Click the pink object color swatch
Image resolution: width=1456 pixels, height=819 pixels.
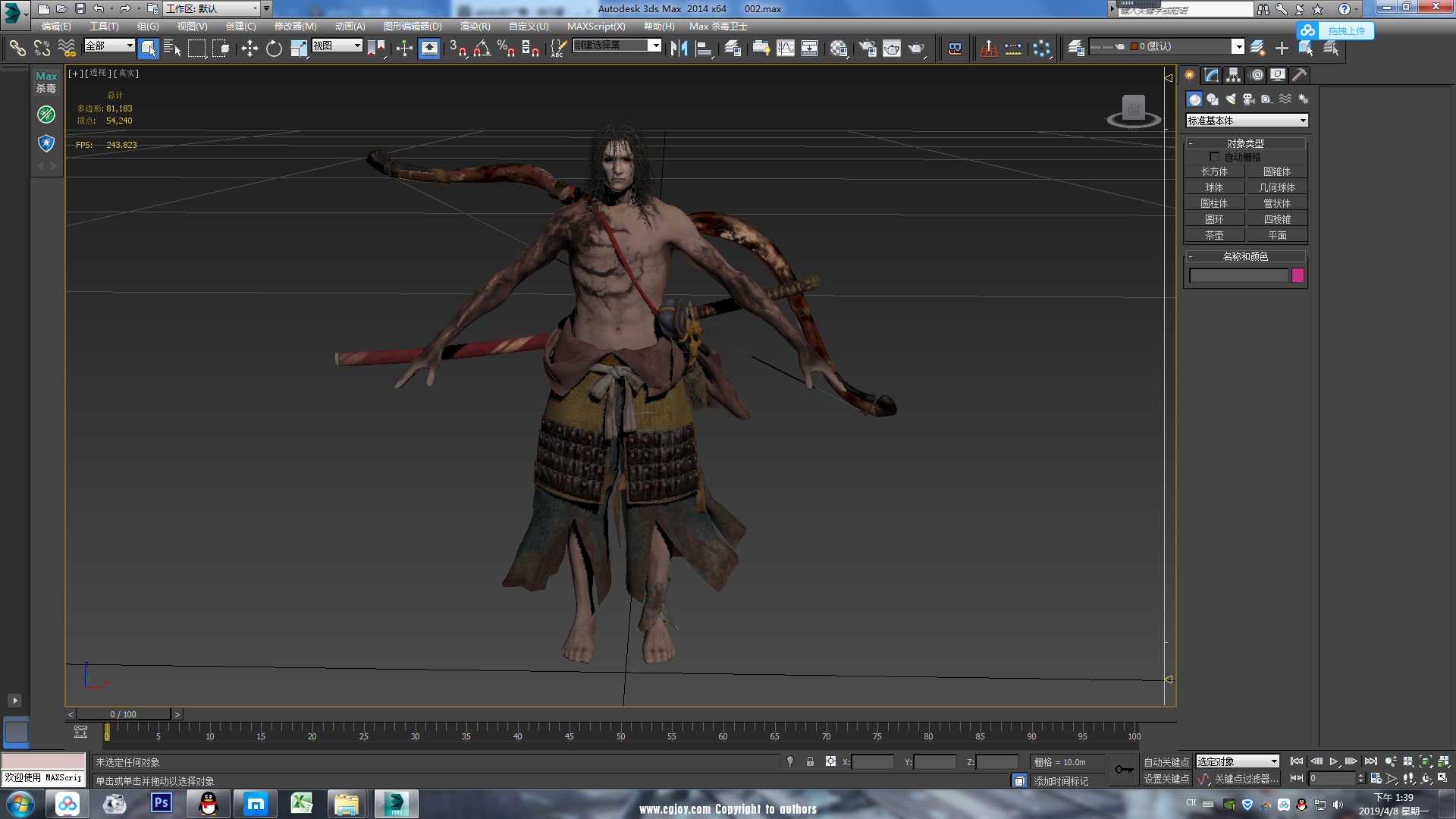1298,275
